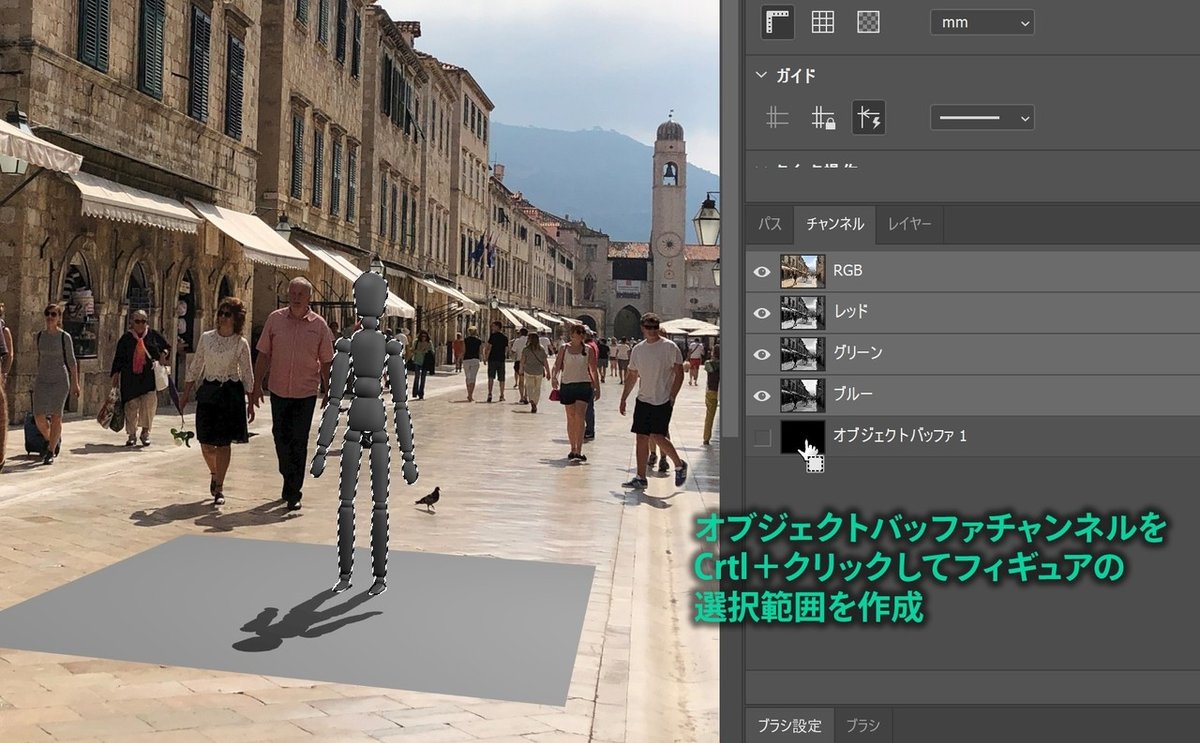
Task: Enable visibility checkbox for オブジェクトバッファ 1
Action: tap(763, 436)
